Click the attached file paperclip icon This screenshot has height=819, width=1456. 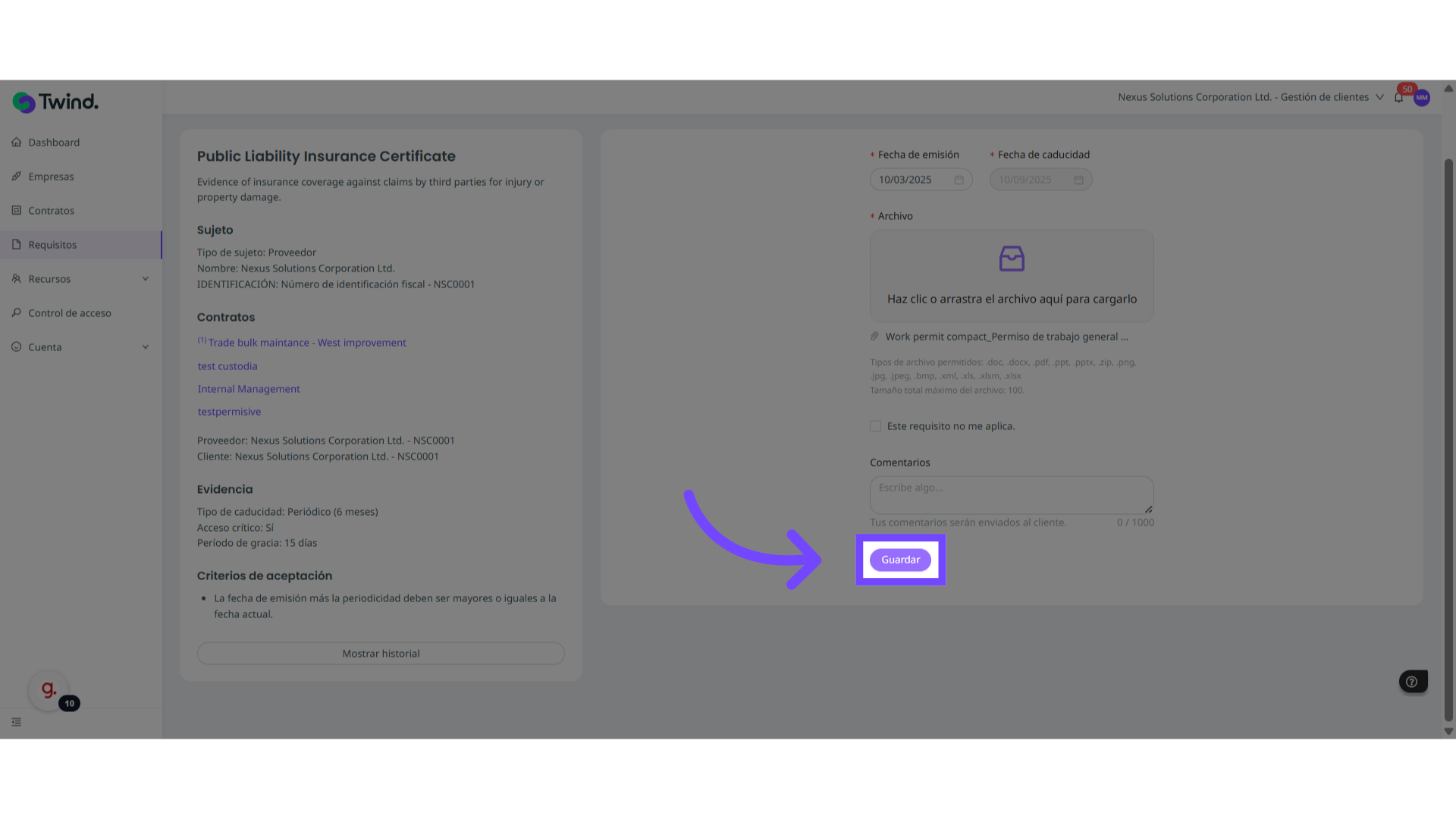click(x=875, y=337)
